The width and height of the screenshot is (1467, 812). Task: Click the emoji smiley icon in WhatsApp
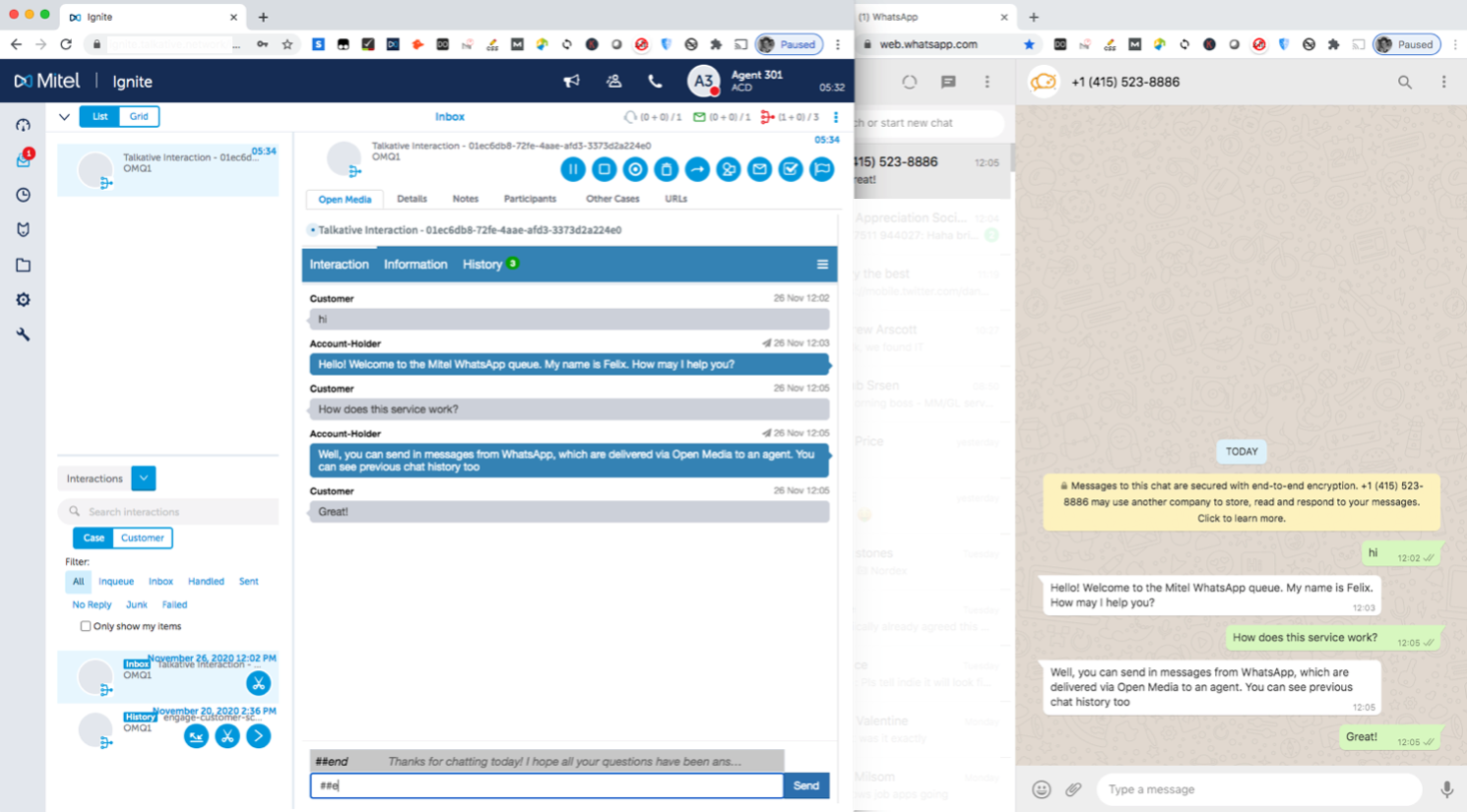tap(1042, 789)
